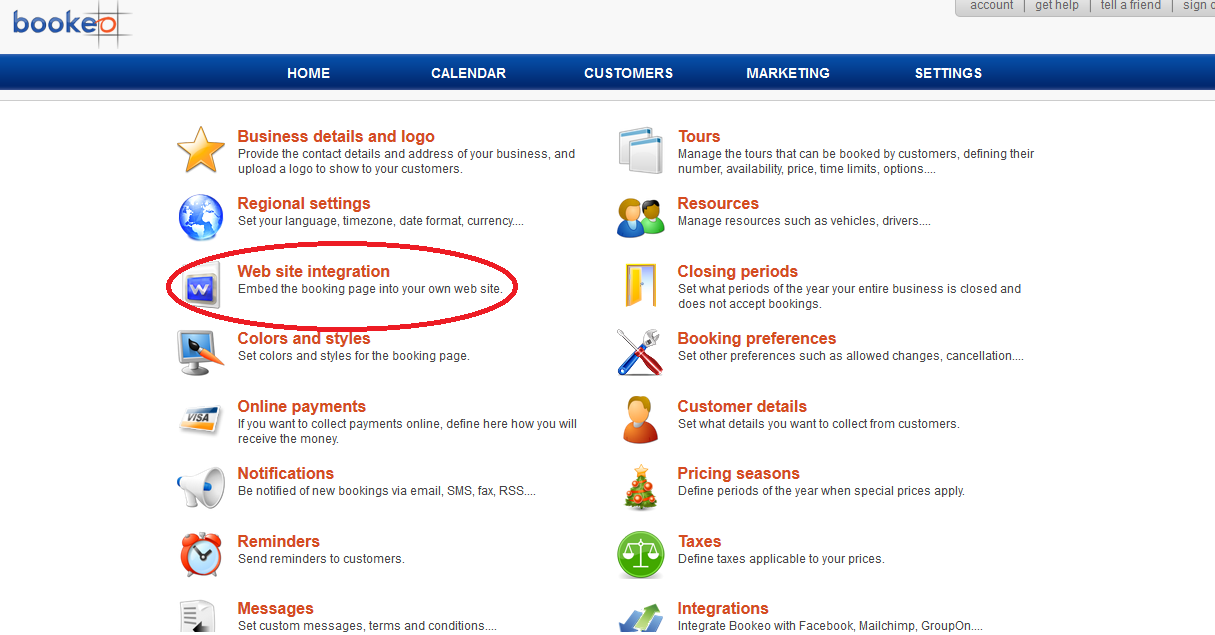Click the tools Booking preferences icon
The image size is (1215, 635).
point(640,352)
